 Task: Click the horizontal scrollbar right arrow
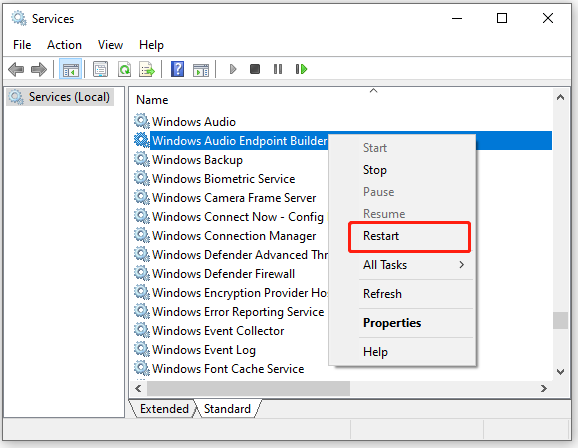point(544,389)
